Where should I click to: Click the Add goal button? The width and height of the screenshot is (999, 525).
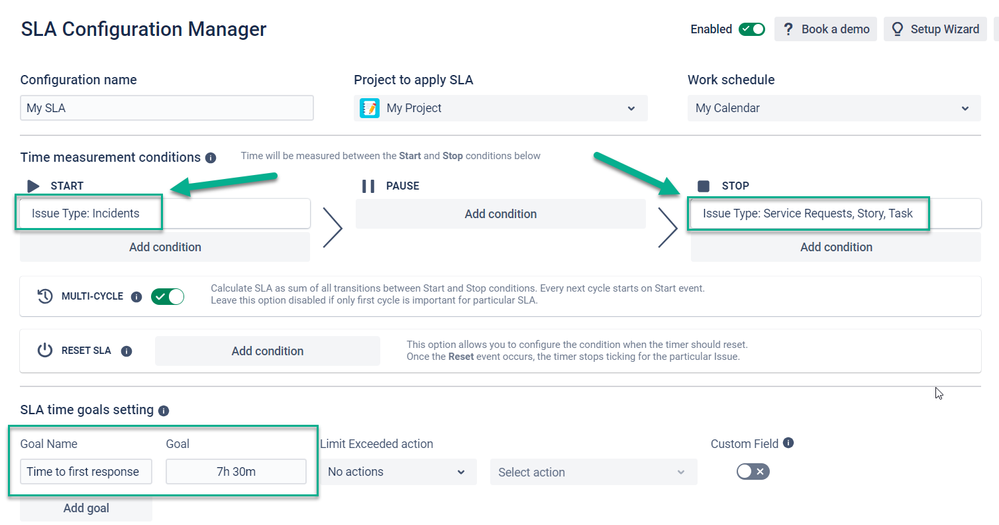point(86,508)
